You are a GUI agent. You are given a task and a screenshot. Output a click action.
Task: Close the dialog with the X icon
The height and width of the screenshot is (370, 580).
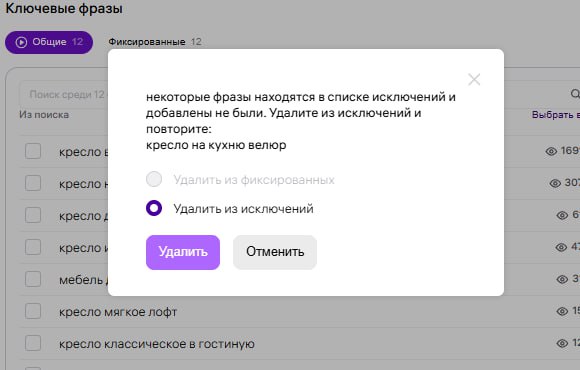[474, 79]
